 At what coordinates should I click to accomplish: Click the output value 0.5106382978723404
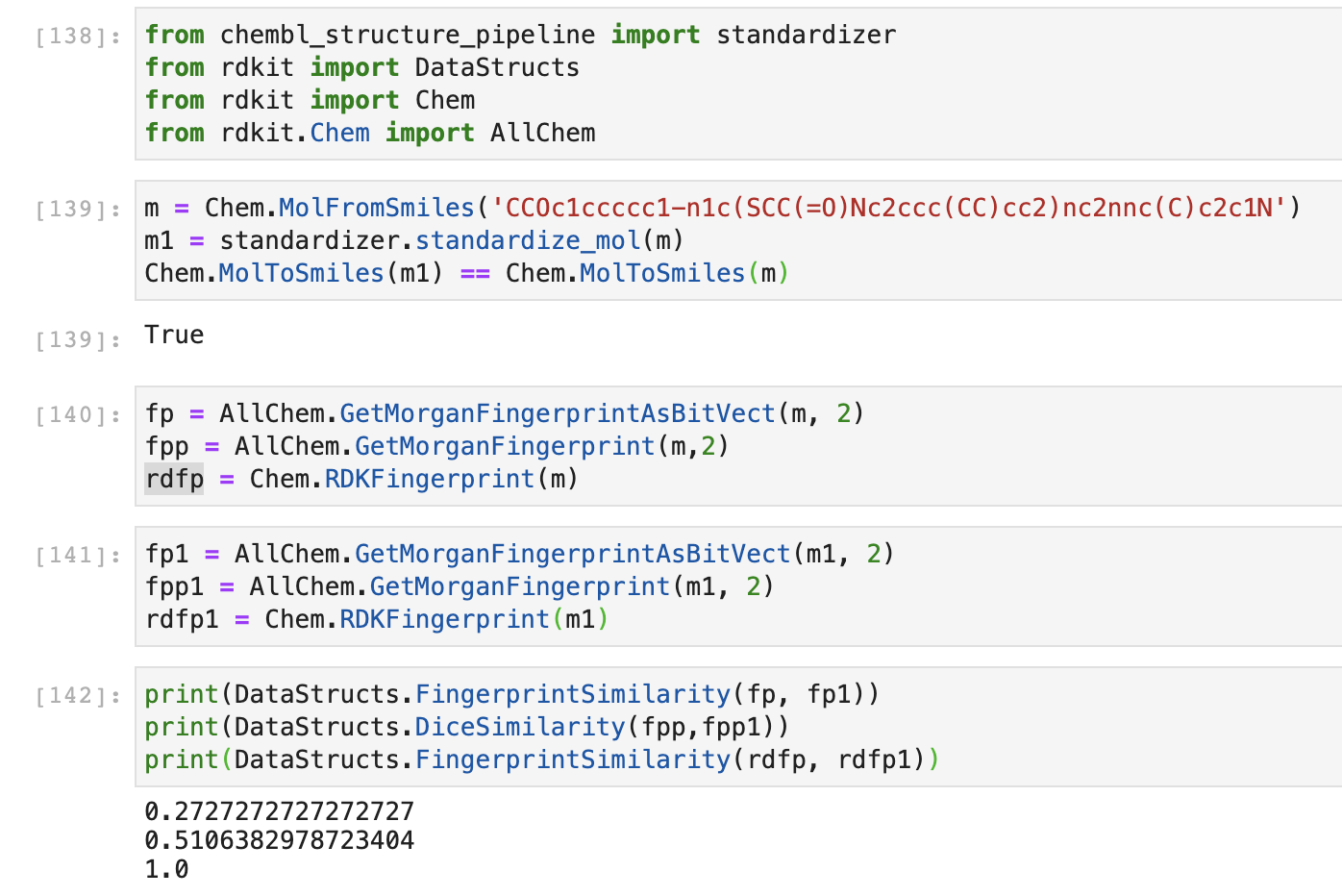279,839
